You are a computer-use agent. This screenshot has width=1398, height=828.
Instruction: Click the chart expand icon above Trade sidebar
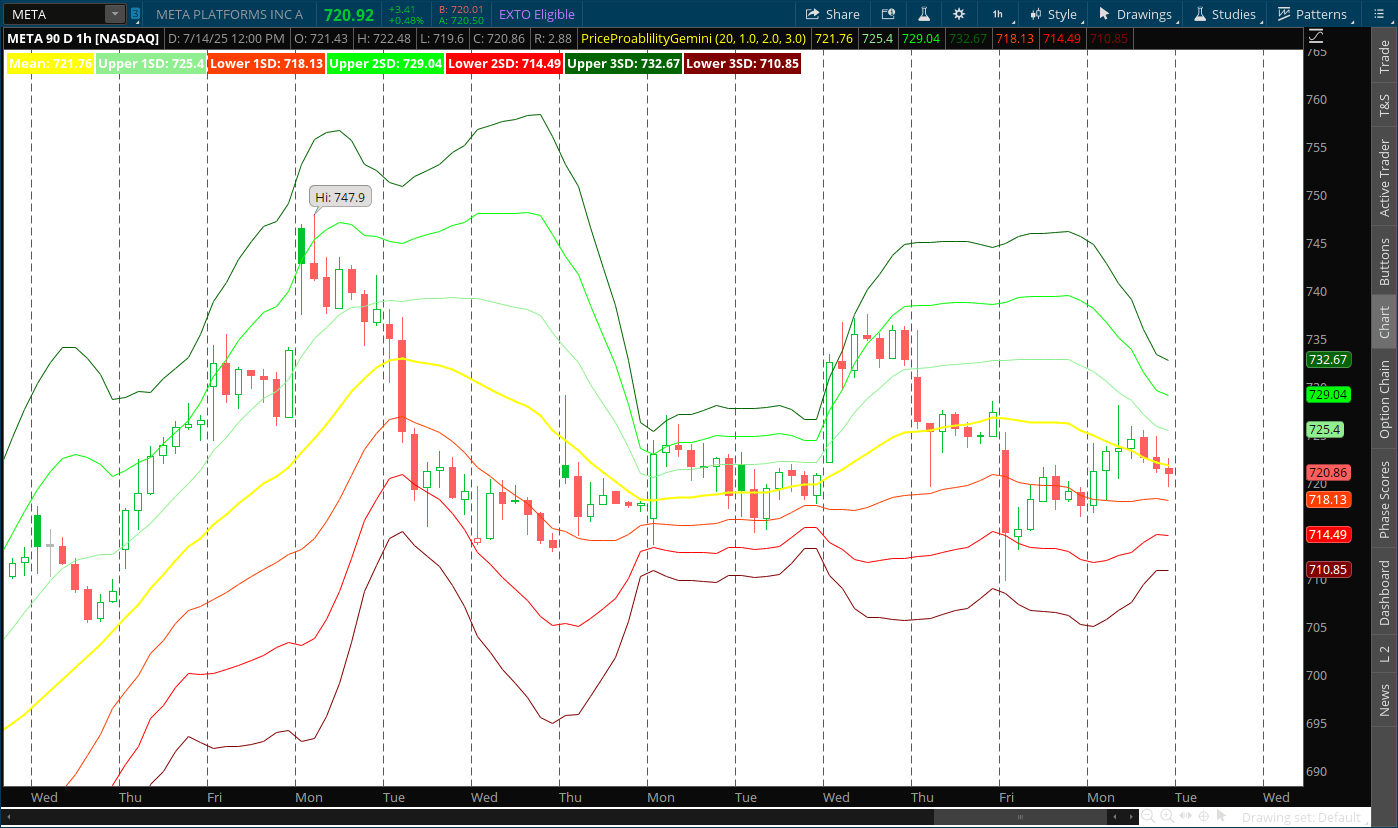(x=1315, y=36)
